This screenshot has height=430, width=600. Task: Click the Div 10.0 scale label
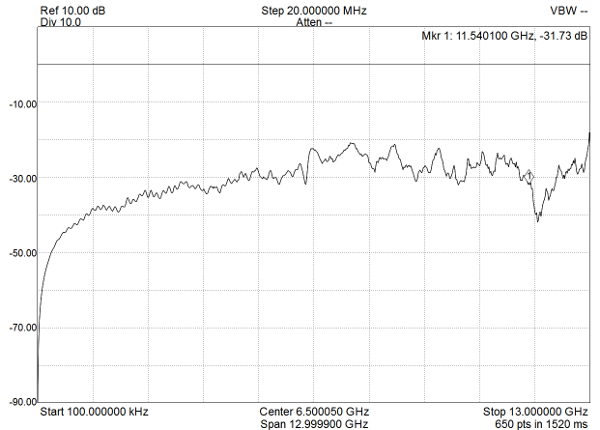(60, 22)
